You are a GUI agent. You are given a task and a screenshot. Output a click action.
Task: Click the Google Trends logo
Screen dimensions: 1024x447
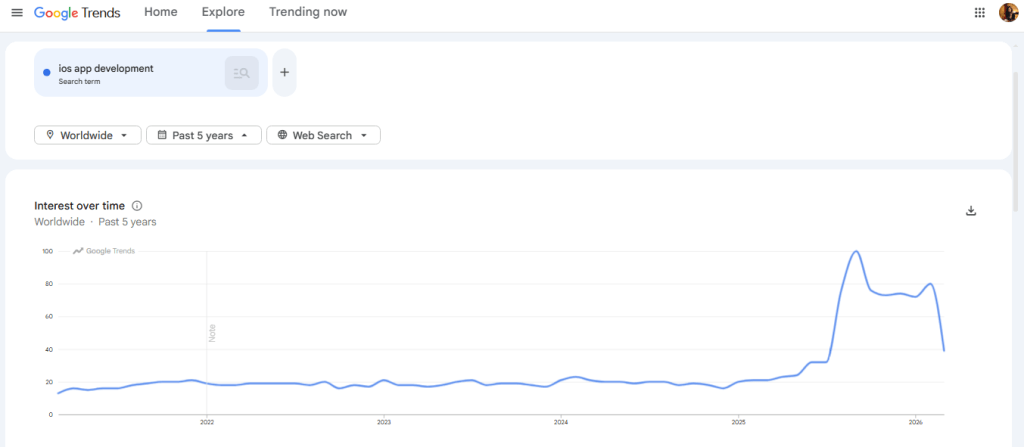click(x=80, y=12)
